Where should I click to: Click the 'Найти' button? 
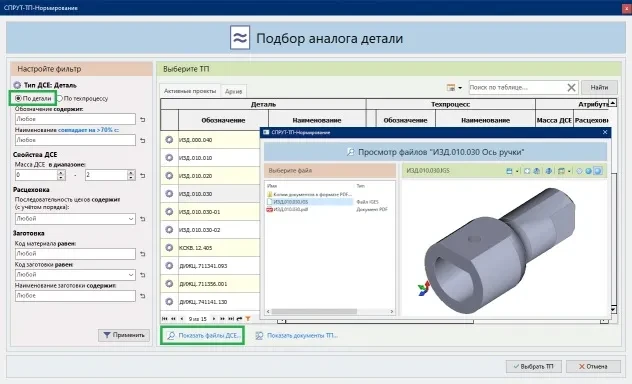click(599, 87)
